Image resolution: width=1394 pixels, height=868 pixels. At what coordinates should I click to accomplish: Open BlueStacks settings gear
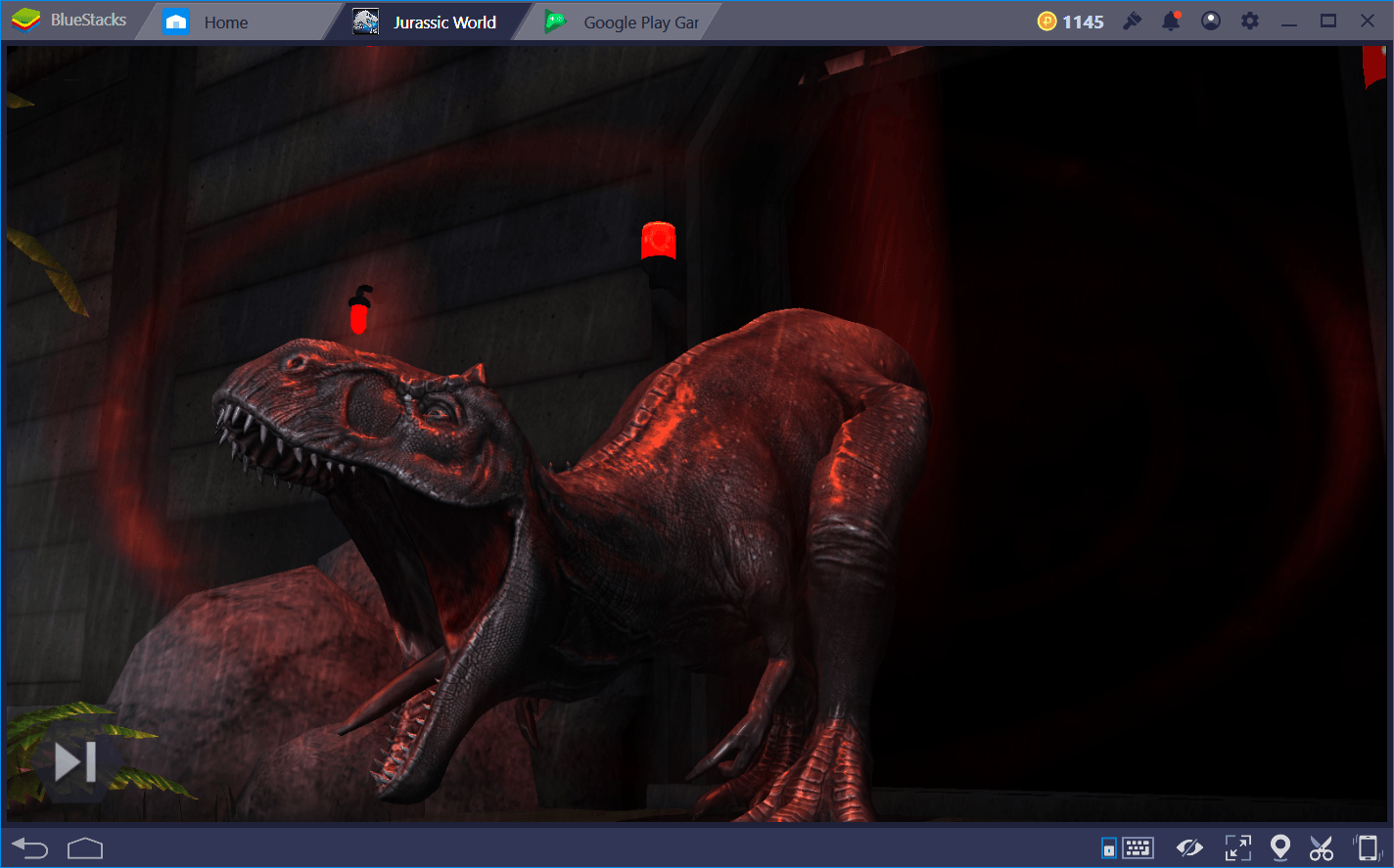point(1250,22)
